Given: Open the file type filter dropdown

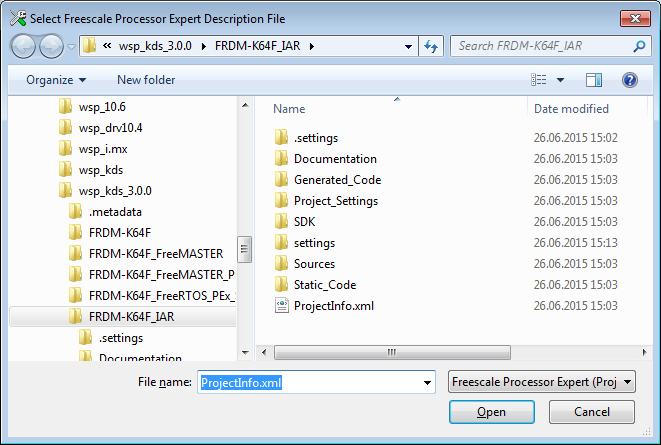Looking at the screenshot, I should click(542, 382).
